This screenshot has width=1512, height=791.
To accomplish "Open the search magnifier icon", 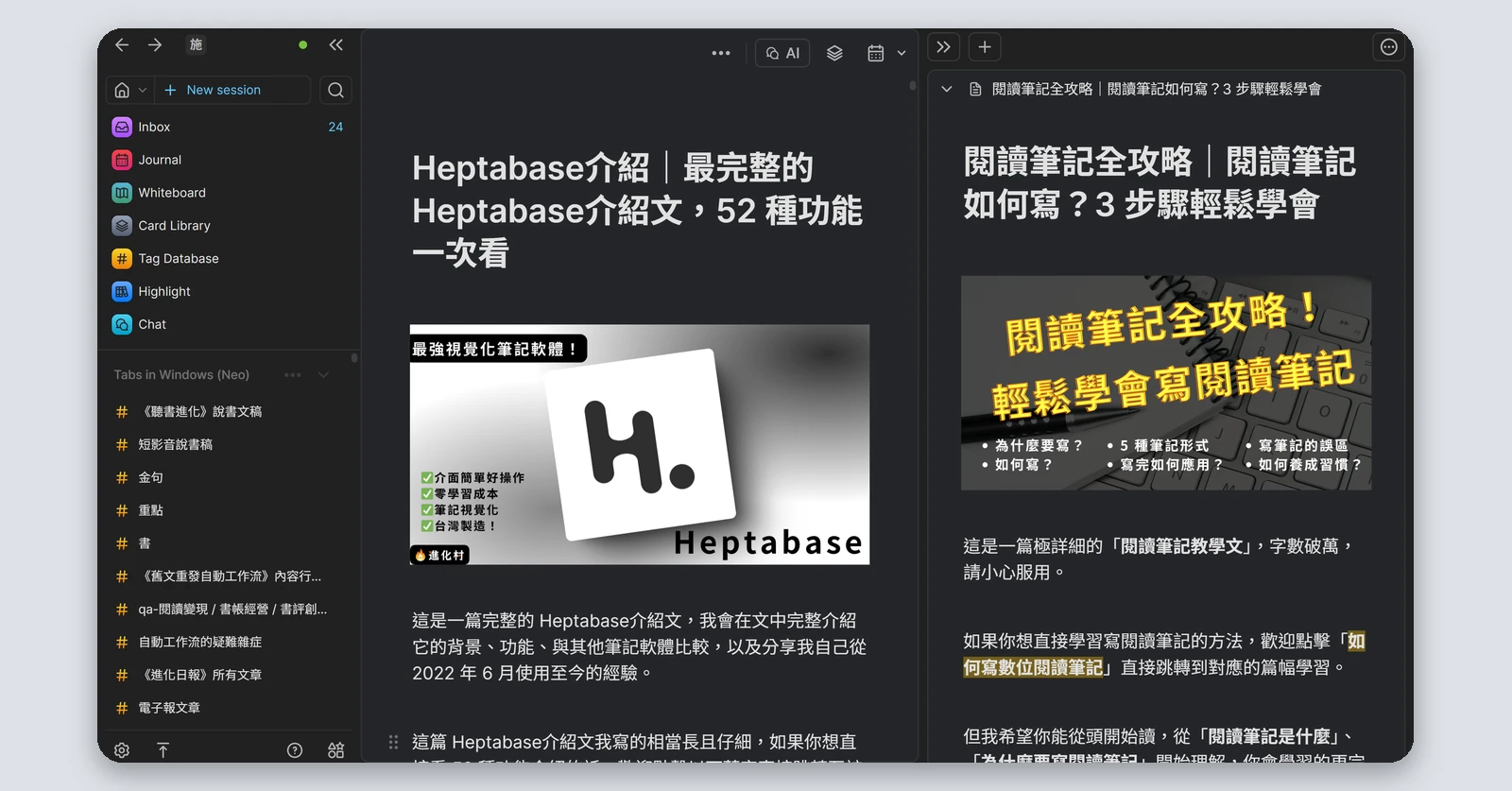I will (335, 90).
